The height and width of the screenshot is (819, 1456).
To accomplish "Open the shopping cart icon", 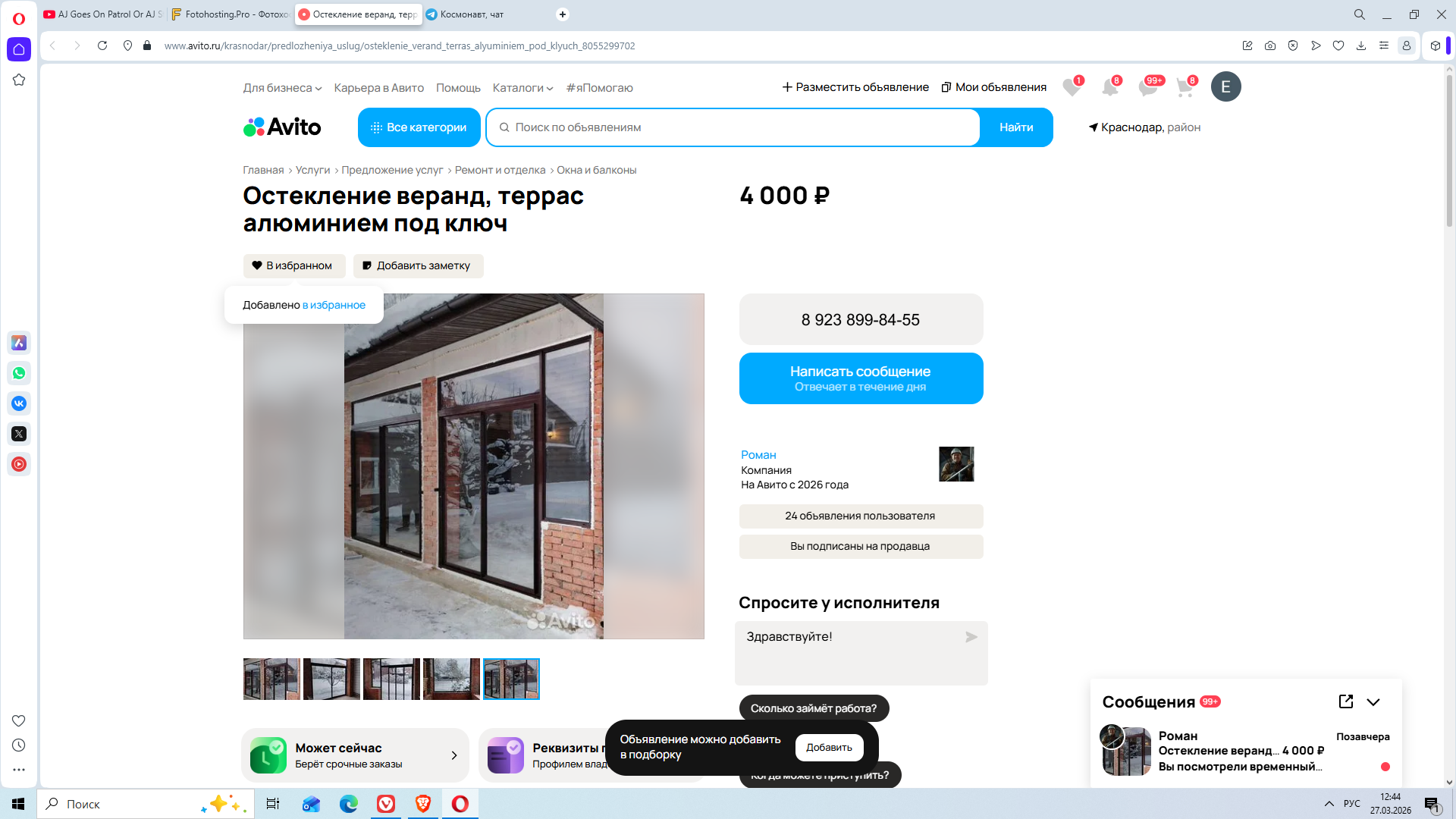I will 1185,87.
